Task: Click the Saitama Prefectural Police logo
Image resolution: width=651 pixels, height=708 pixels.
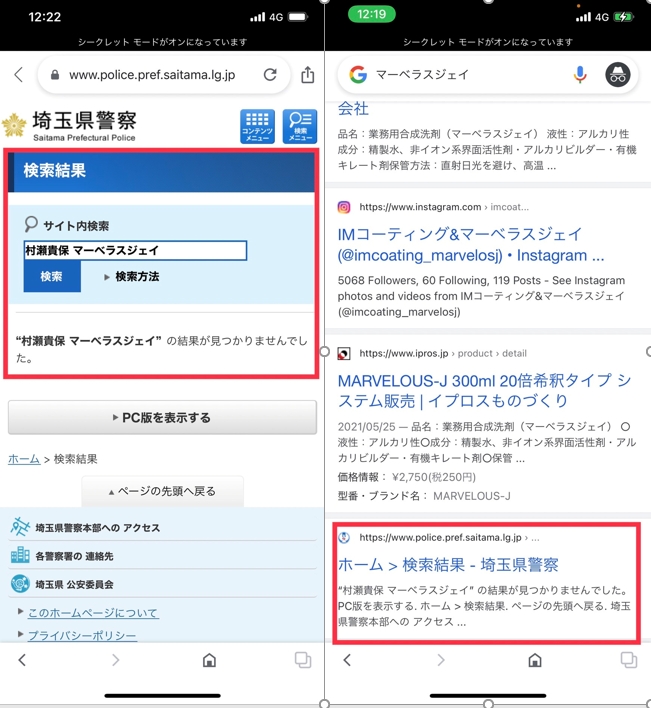Action: pos(69,126)
